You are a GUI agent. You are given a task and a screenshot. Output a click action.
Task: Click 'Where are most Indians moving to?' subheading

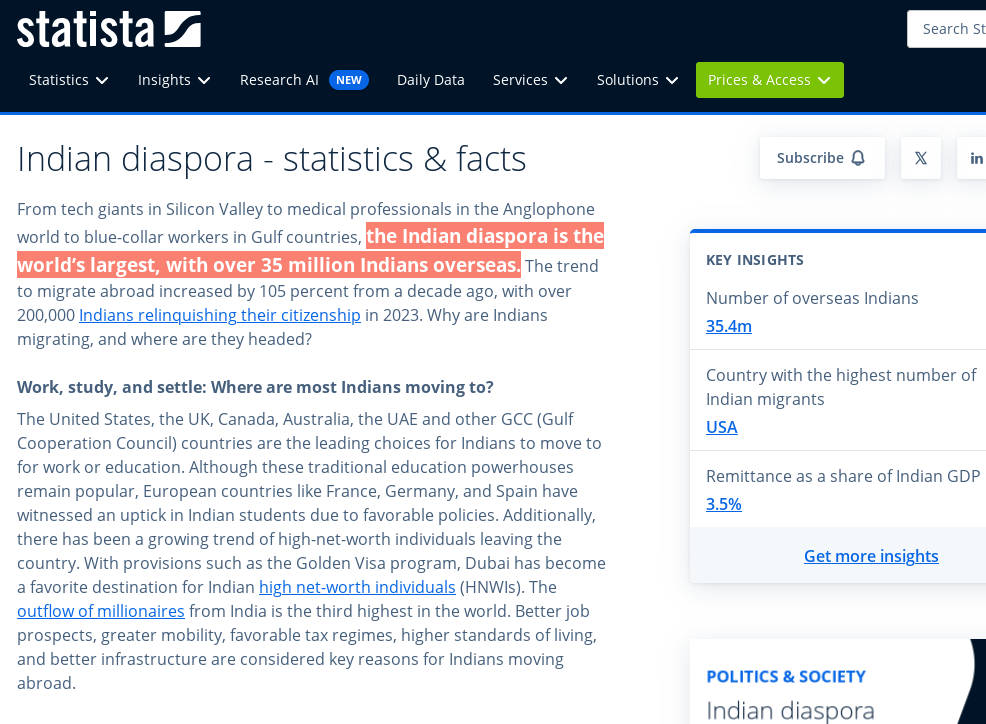(255, 387)
